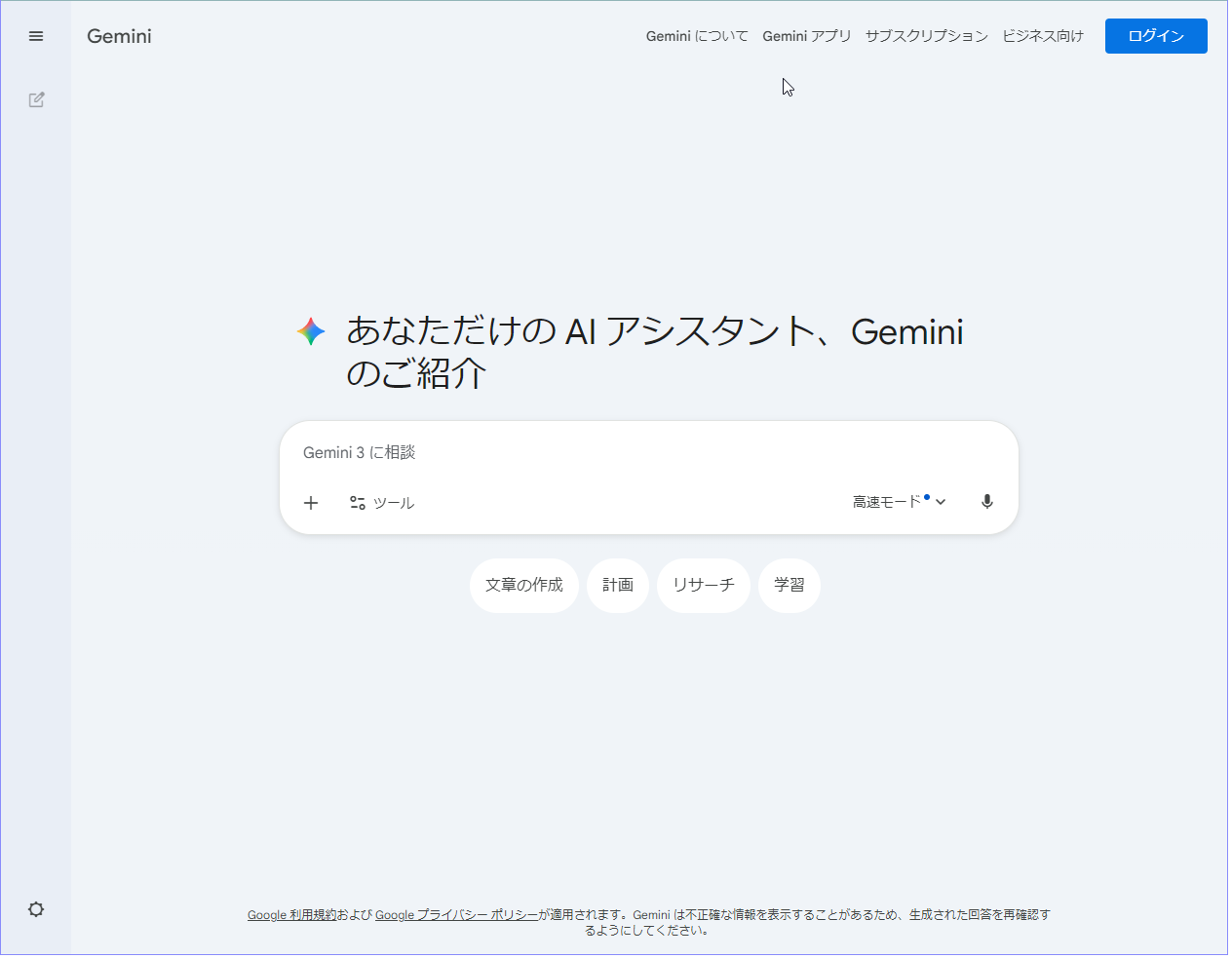Select the 学習 suggestion chip
Viewport: 1232px width, 959px height.
pos(789,585)
